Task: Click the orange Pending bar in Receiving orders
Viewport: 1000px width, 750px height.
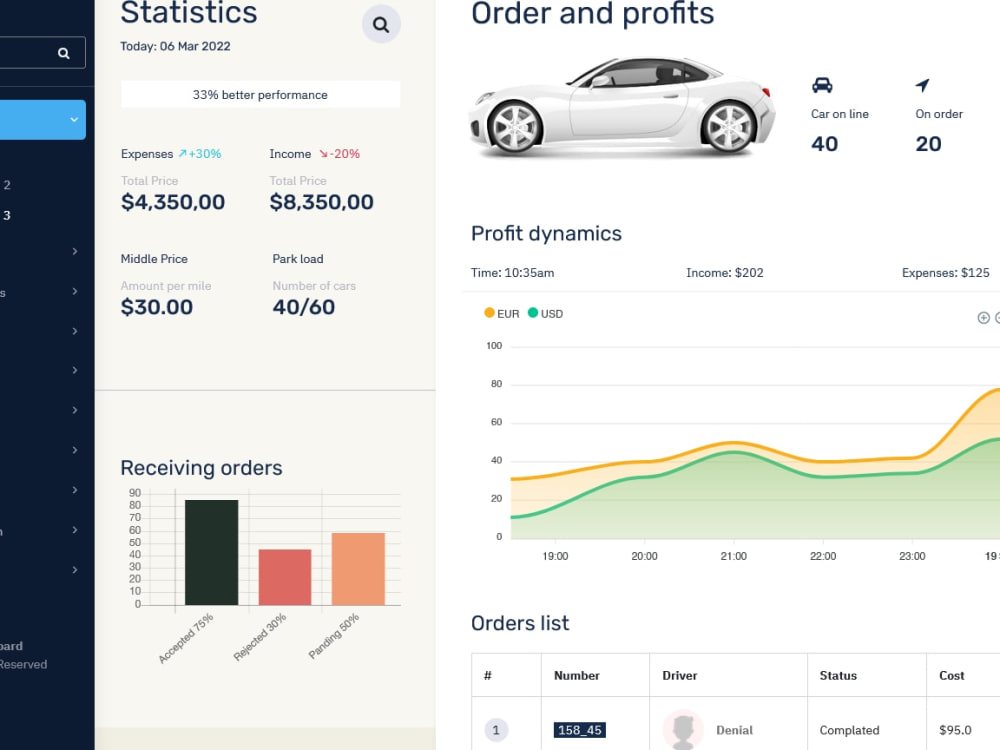Action: tap(358, 569)
